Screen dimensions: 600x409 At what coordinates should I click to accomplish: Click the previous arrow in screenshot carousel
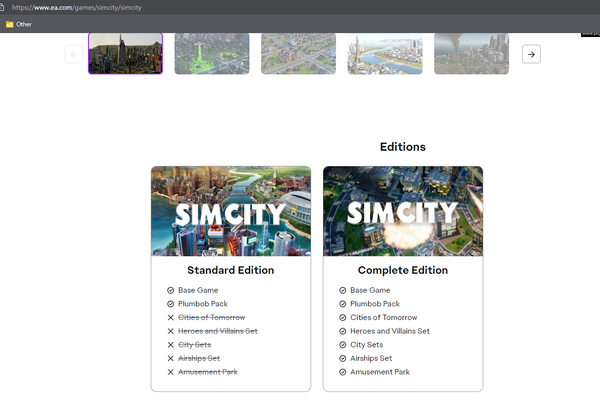pos(74,54)
